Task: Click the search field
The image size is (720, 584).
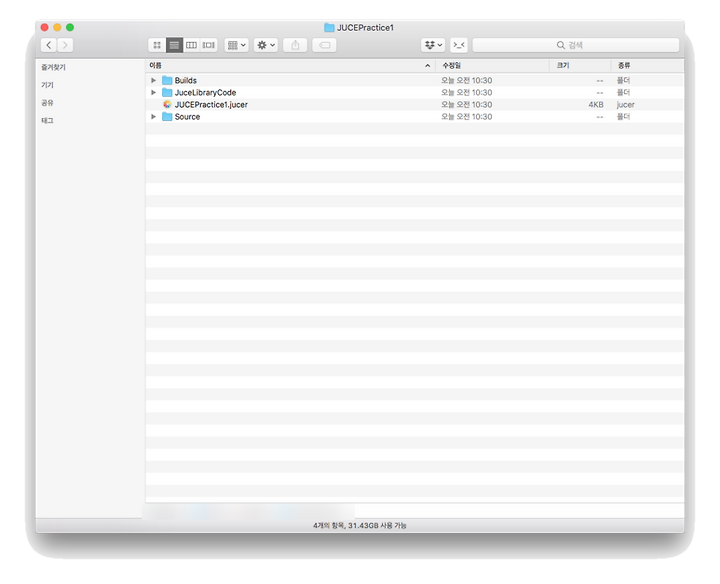Action: [x=576, y=45]
